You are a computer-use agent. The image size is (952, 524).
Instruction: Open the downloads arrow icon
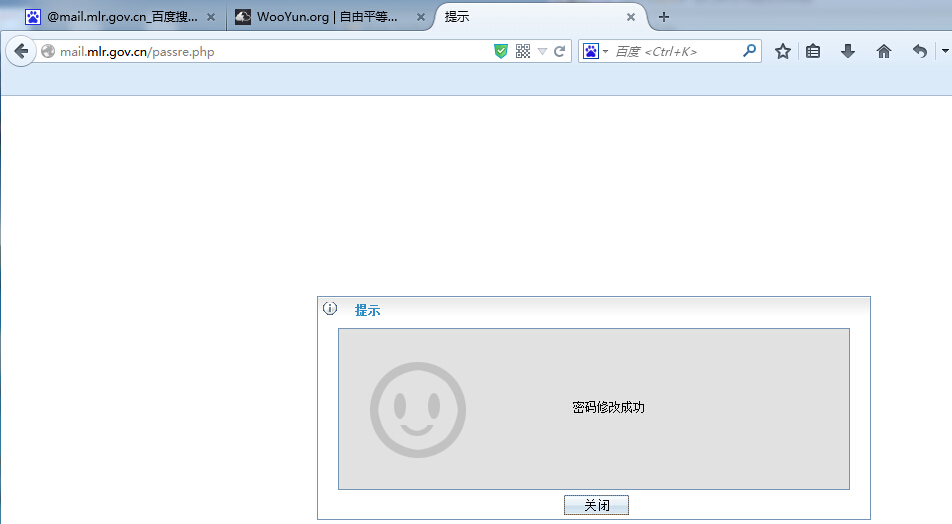848,52
